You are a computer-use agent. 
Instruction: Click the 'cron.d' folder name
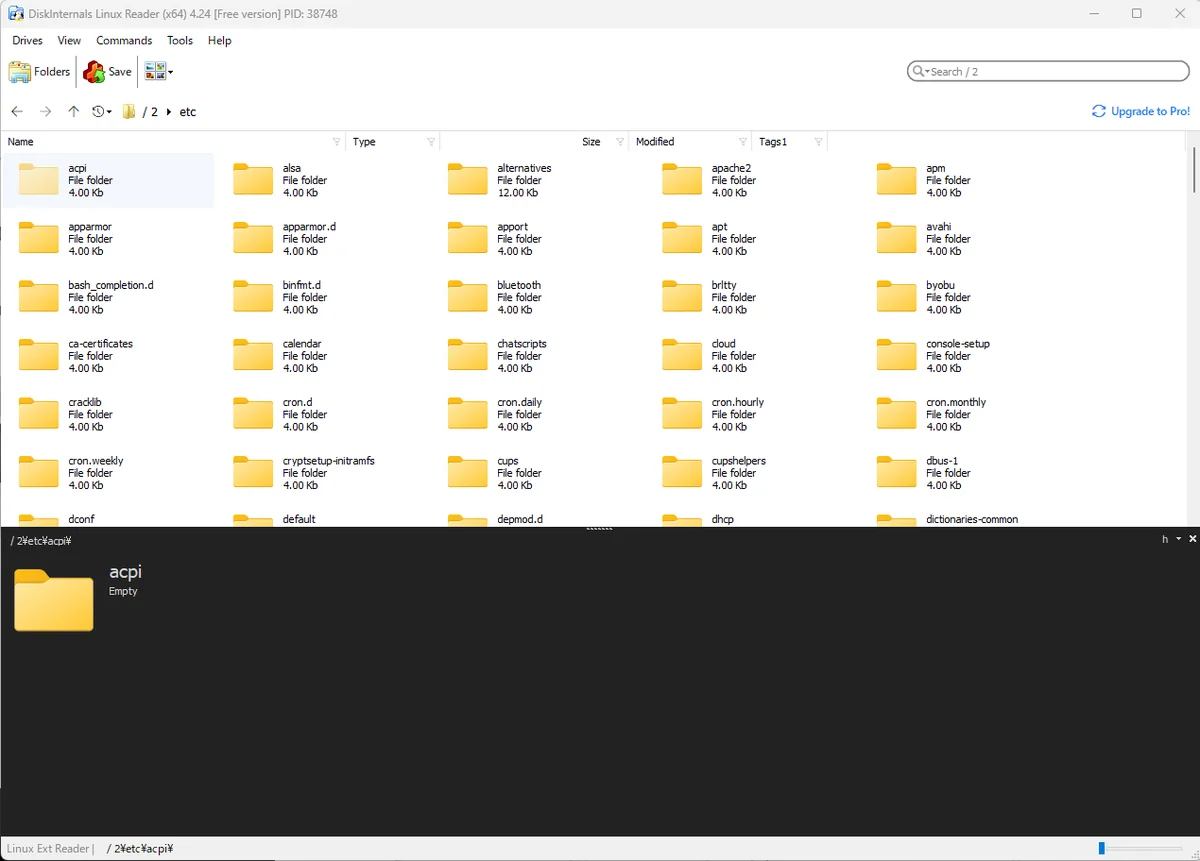298,402
